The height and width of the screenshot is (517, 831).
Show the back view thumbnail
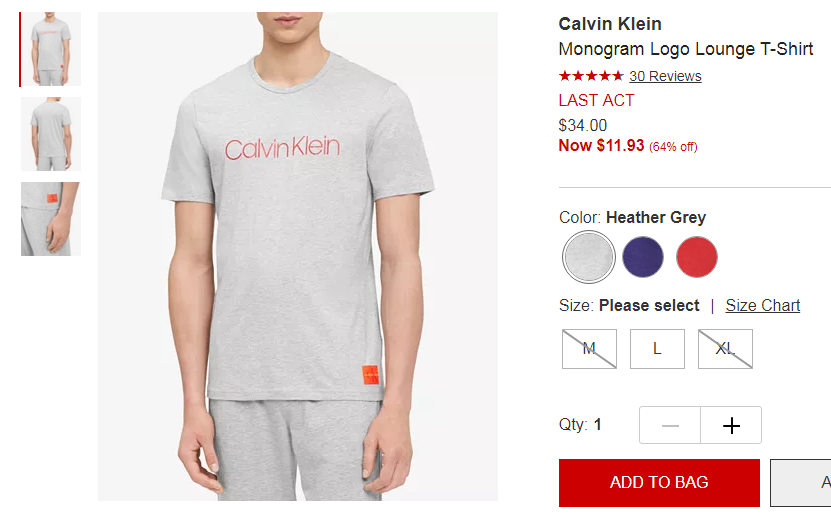click(x=51, y=134)
